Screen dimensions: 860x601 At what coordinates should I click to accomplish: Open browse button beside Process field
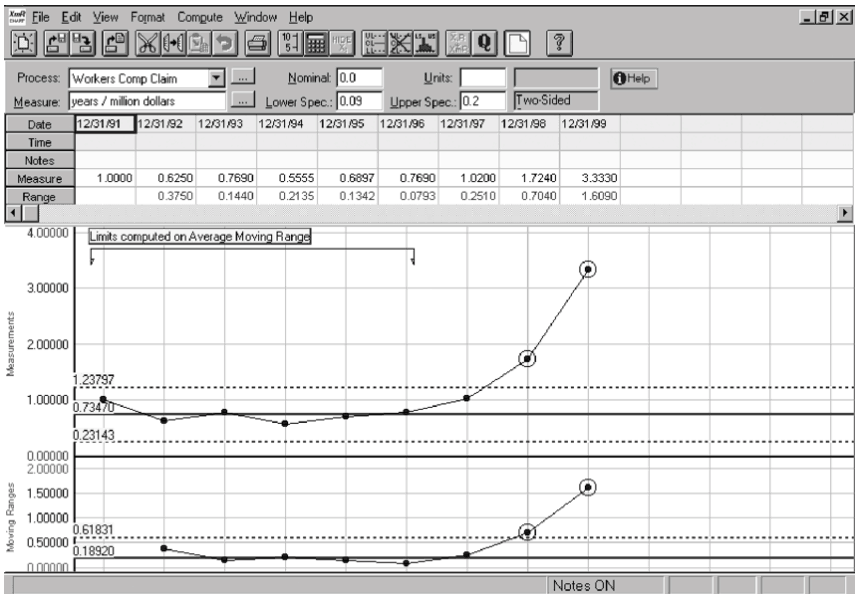click(x=242, y=78)
